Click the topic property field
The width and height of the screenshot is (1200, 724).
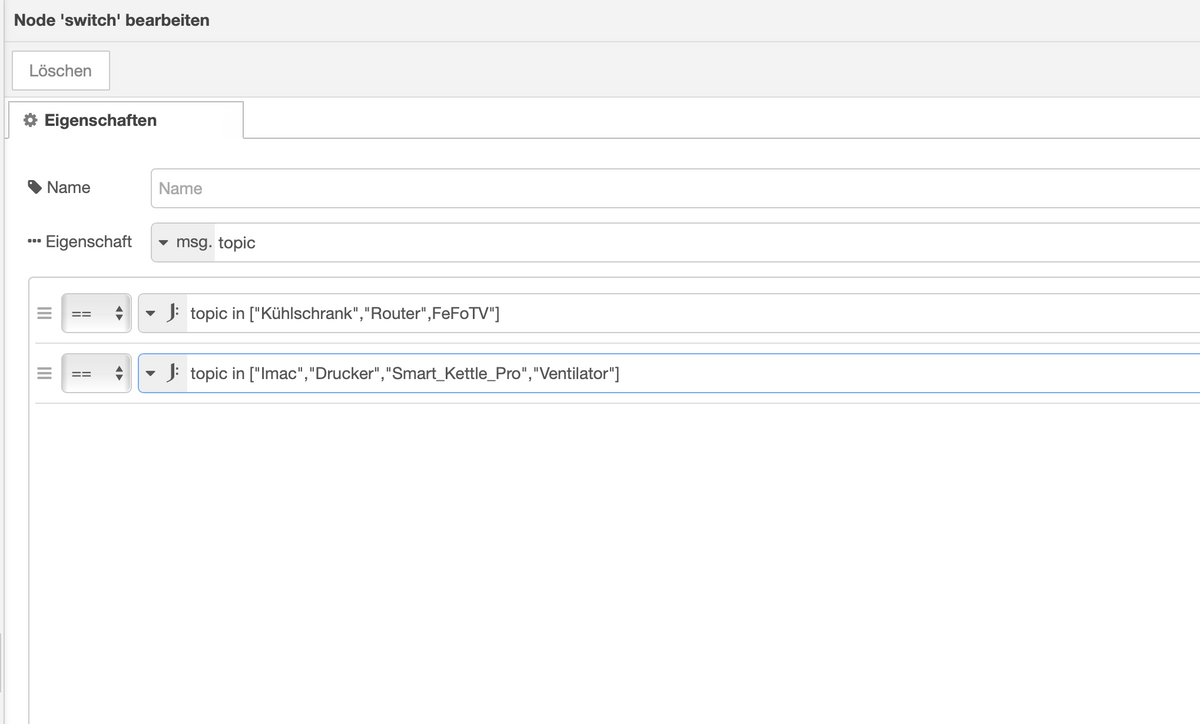pyautogui.click(x=700, y=242)
